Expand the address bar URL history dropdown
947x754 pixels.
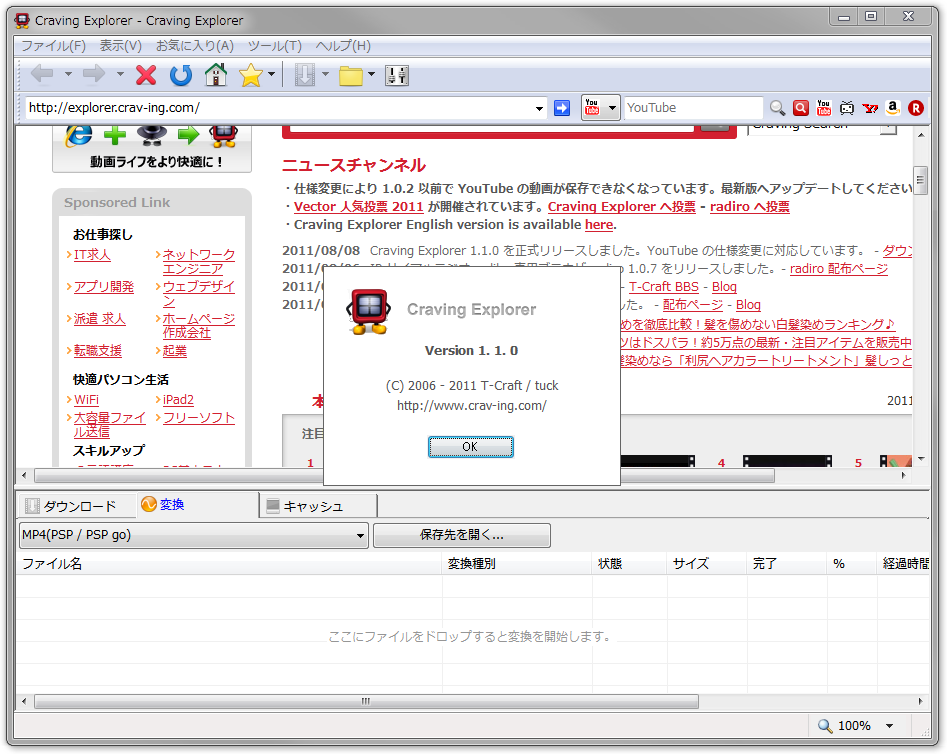pyautogui.click(x=539, y=109)
